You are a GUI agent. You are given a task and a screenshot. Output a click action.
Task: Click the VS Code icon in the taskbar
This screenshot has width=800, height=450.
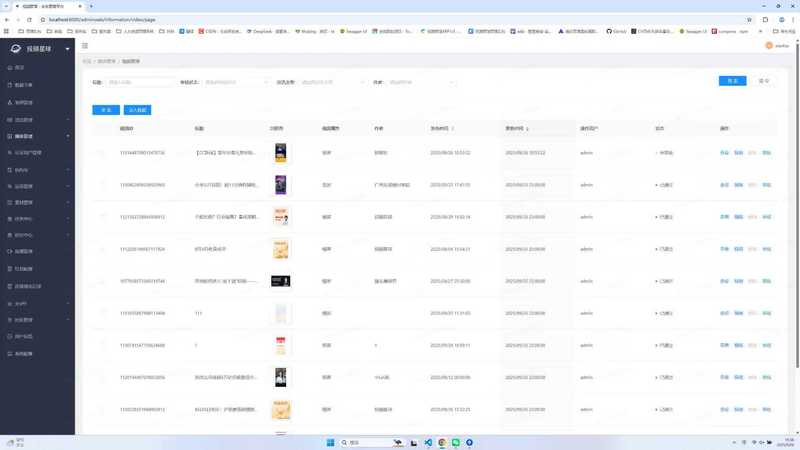click(428, 442)
